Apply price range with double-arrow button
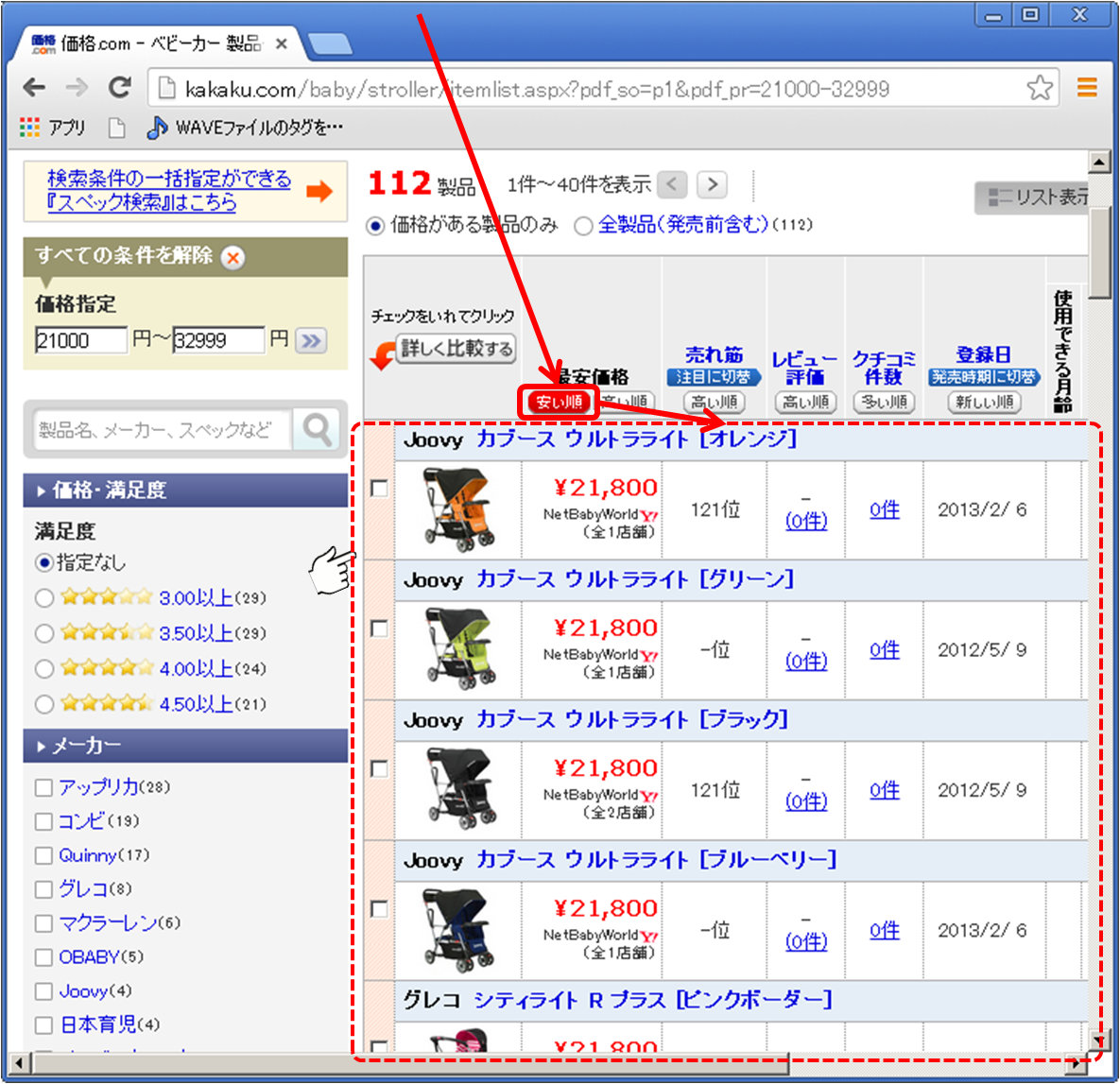 point(310,340)
